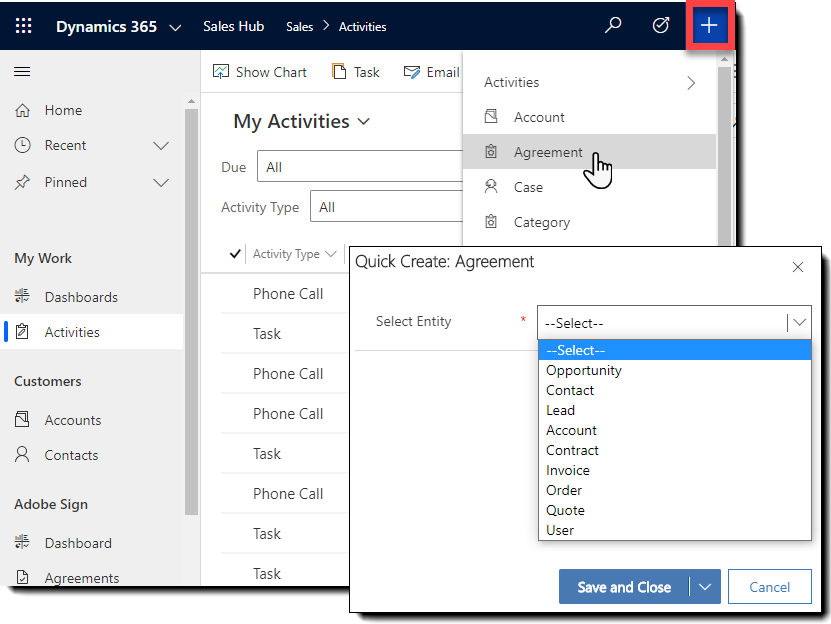Image resolution: width=831 pixels, height=624 pixels.
Task: Expand the Pinned section chevron
Action: (x=161, y=183)
